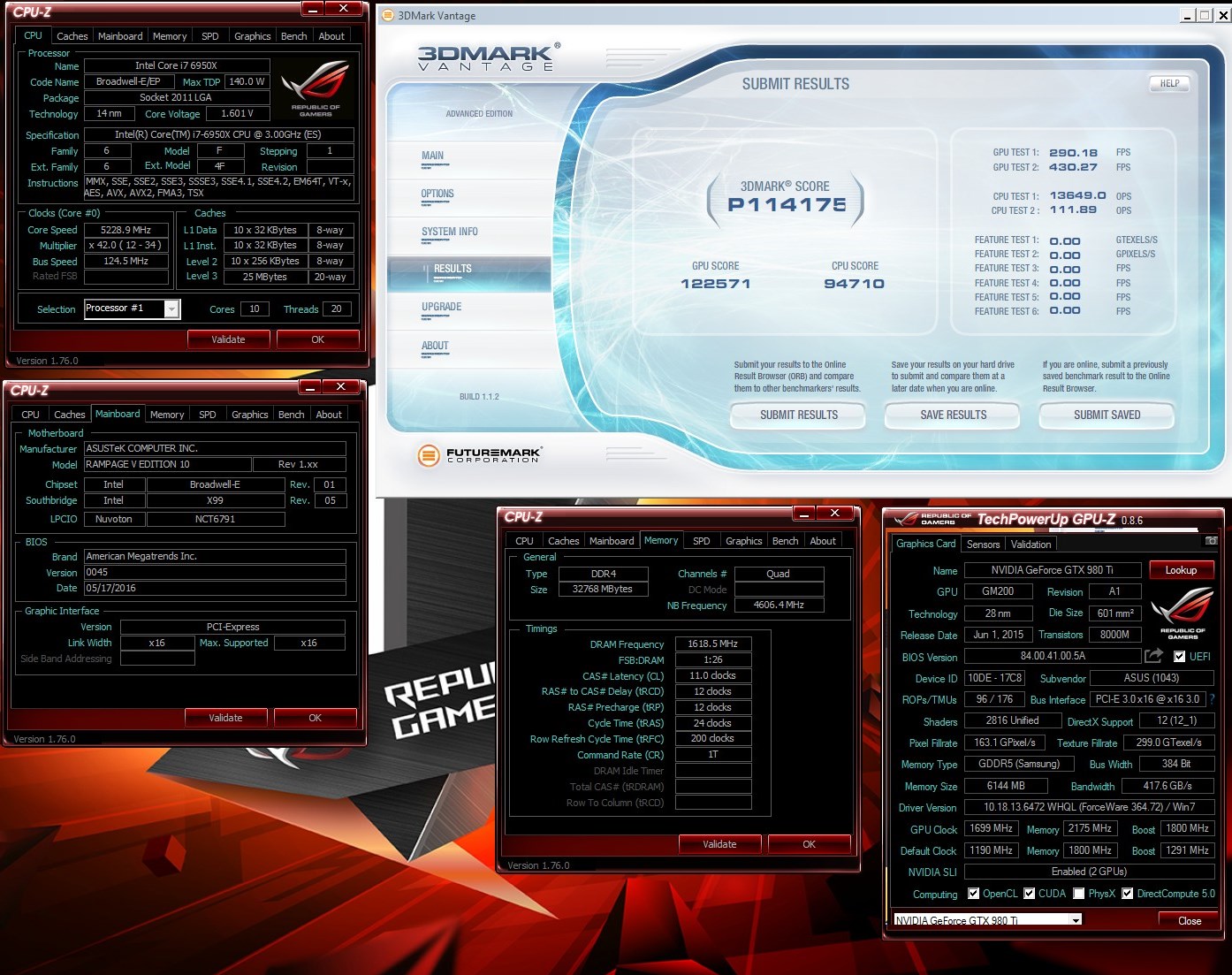Click the Intel Core i7 6950X name field
The image size is (1232, 975).
point(176,65)
